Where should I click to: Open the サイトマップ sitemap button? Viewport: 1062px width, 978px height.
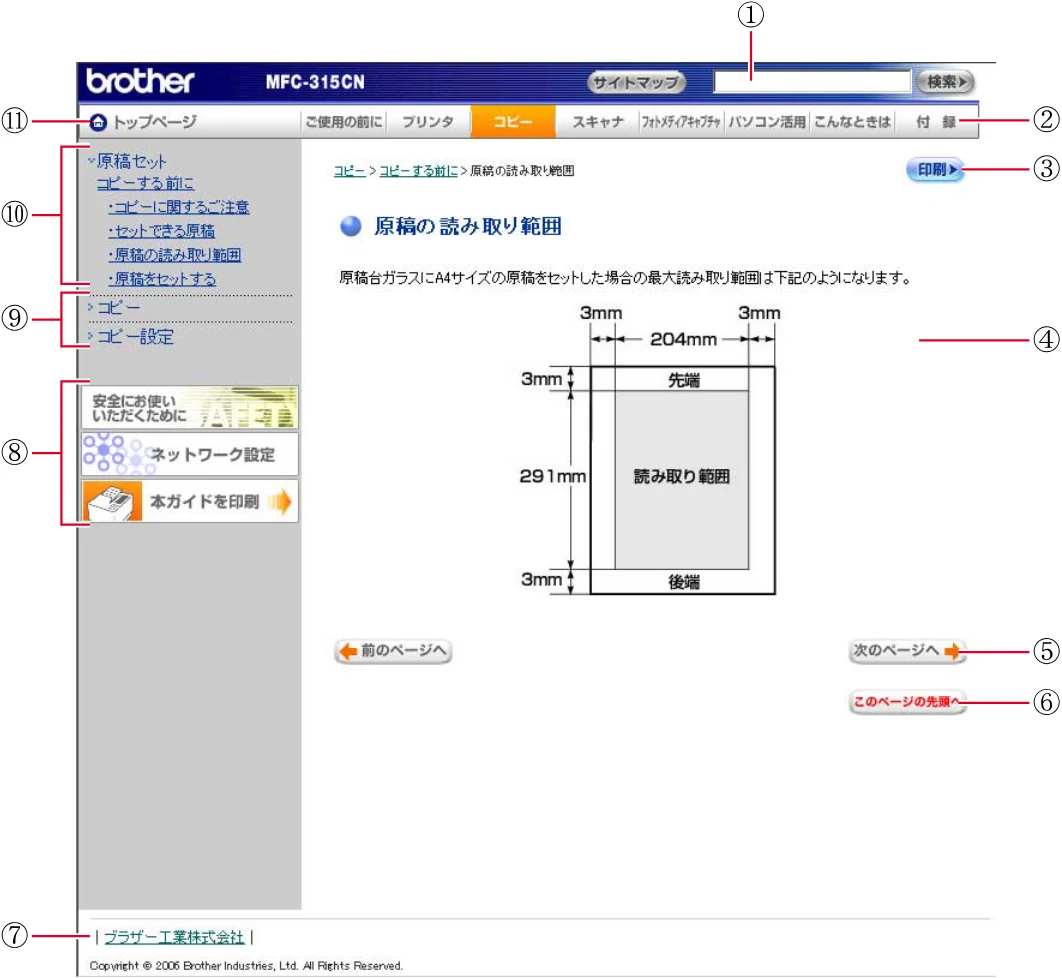636,82
